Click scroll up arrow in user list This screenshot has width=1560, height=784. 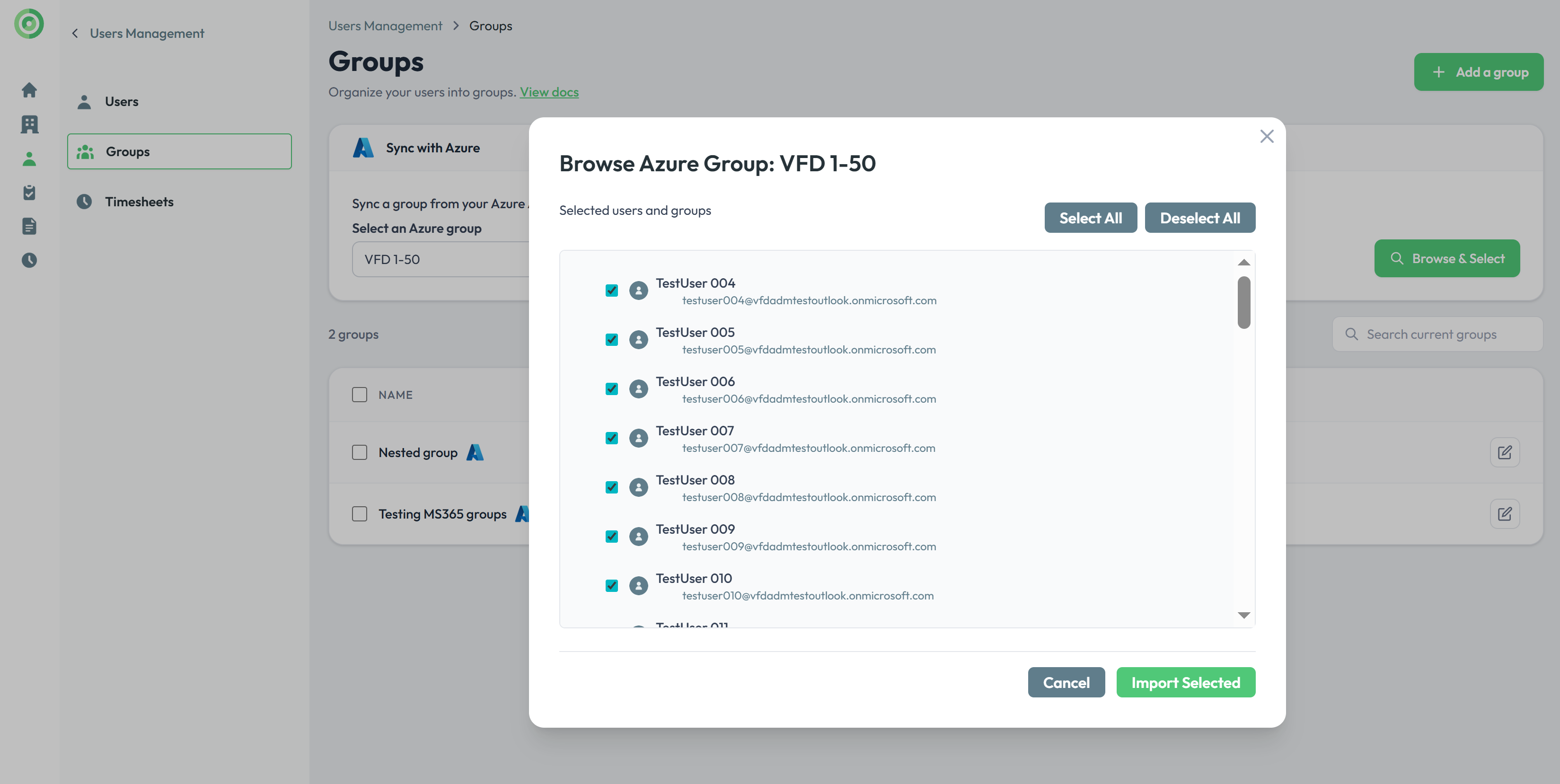click(1244, 262)
